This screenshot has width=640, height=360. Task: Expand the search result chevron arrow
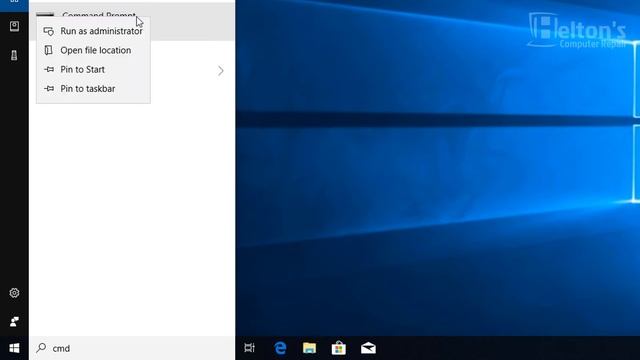click(220, 71)
